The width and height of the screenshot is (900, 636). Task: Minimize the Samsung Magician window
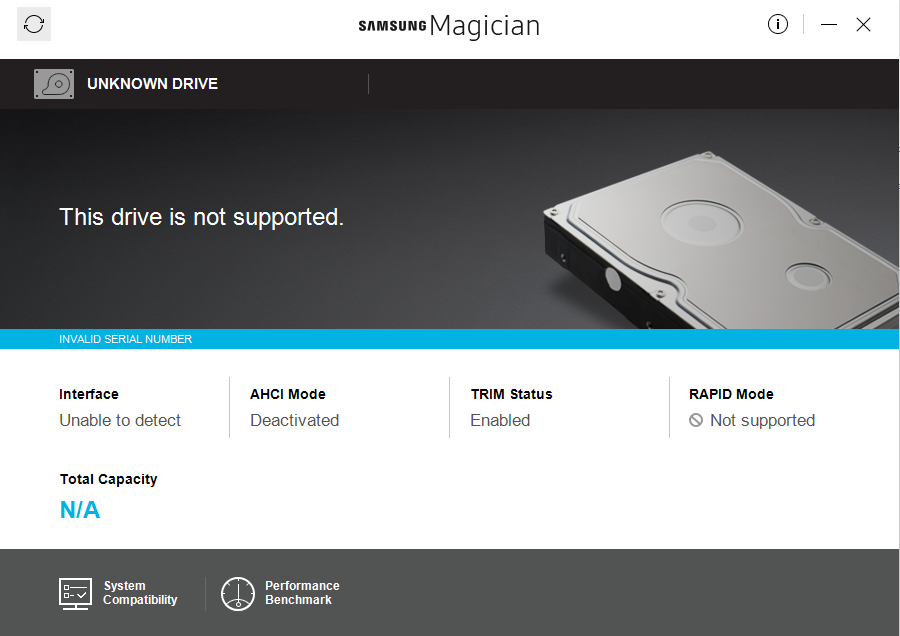[829, 24]
